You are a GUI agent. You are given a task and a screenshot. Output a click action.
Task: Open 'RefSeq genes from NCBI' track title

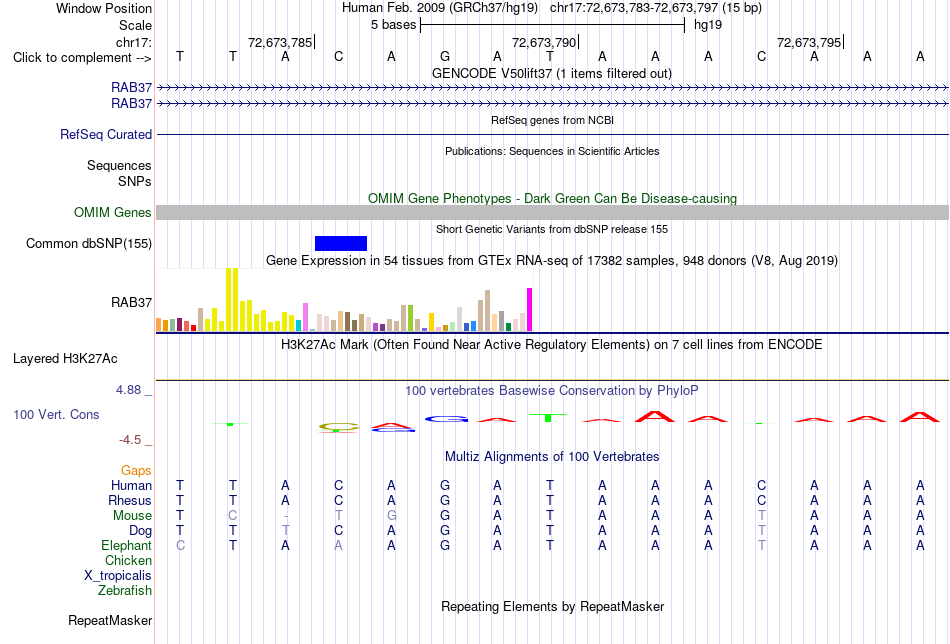[x=552, y=120]
